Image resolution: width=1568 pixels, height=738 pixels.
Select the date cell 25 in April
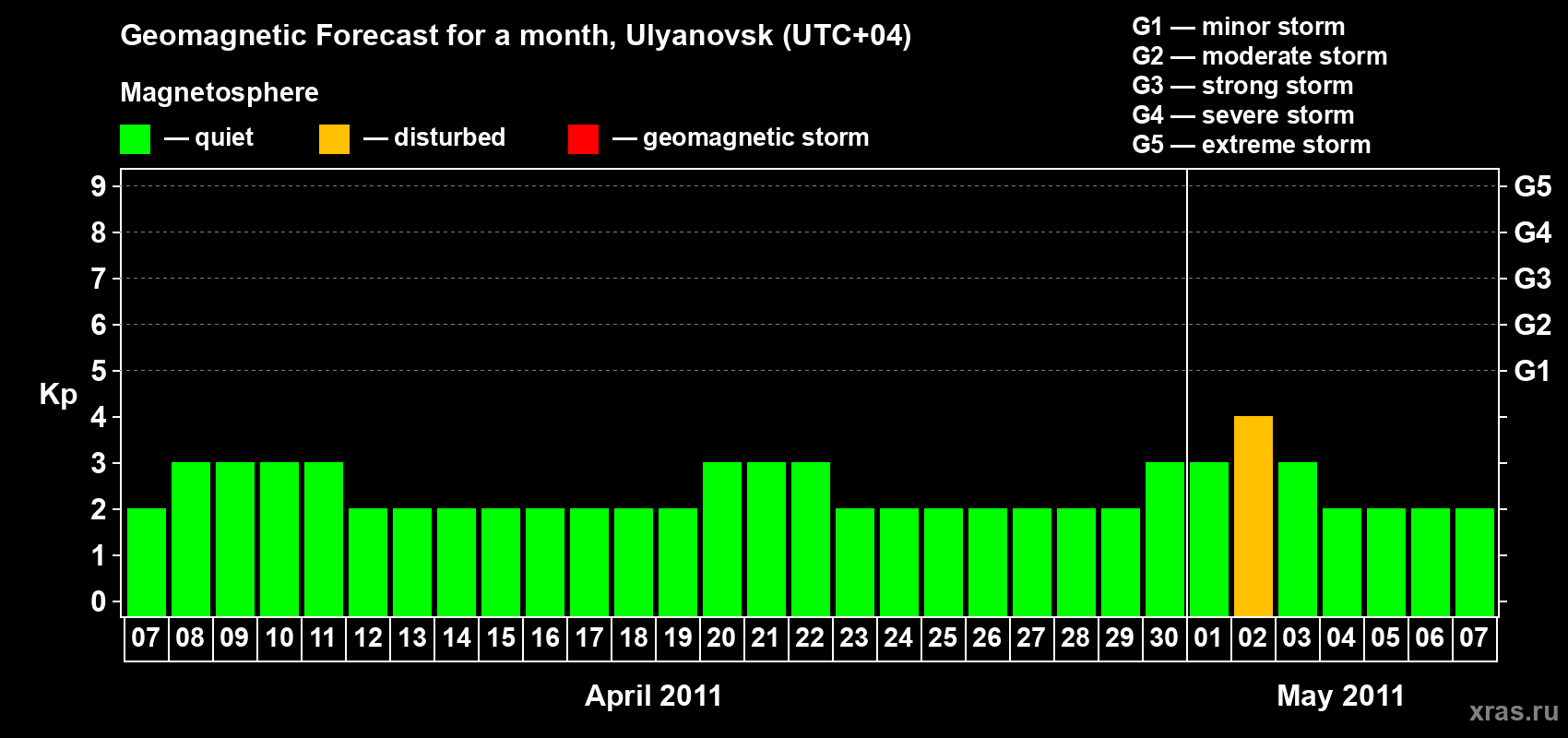click(943, 638)
